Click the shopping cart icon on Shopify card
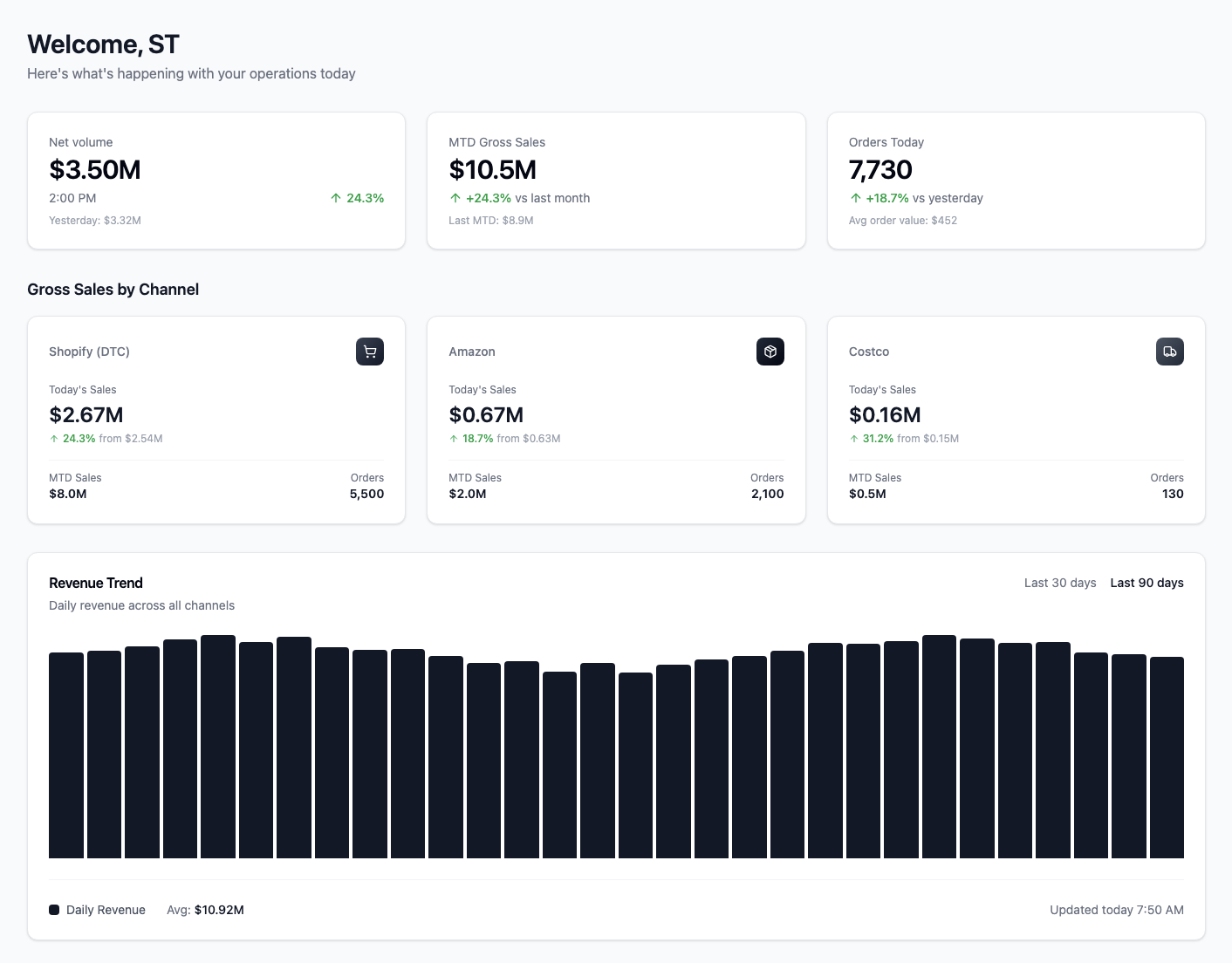1232x963 pixels. coord(369,352)
